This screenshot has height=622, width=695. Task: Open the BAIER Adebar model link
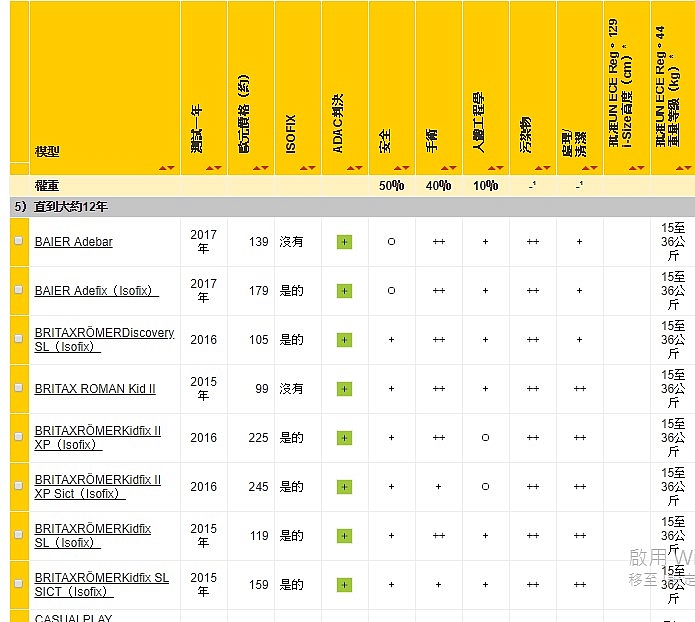74,242
